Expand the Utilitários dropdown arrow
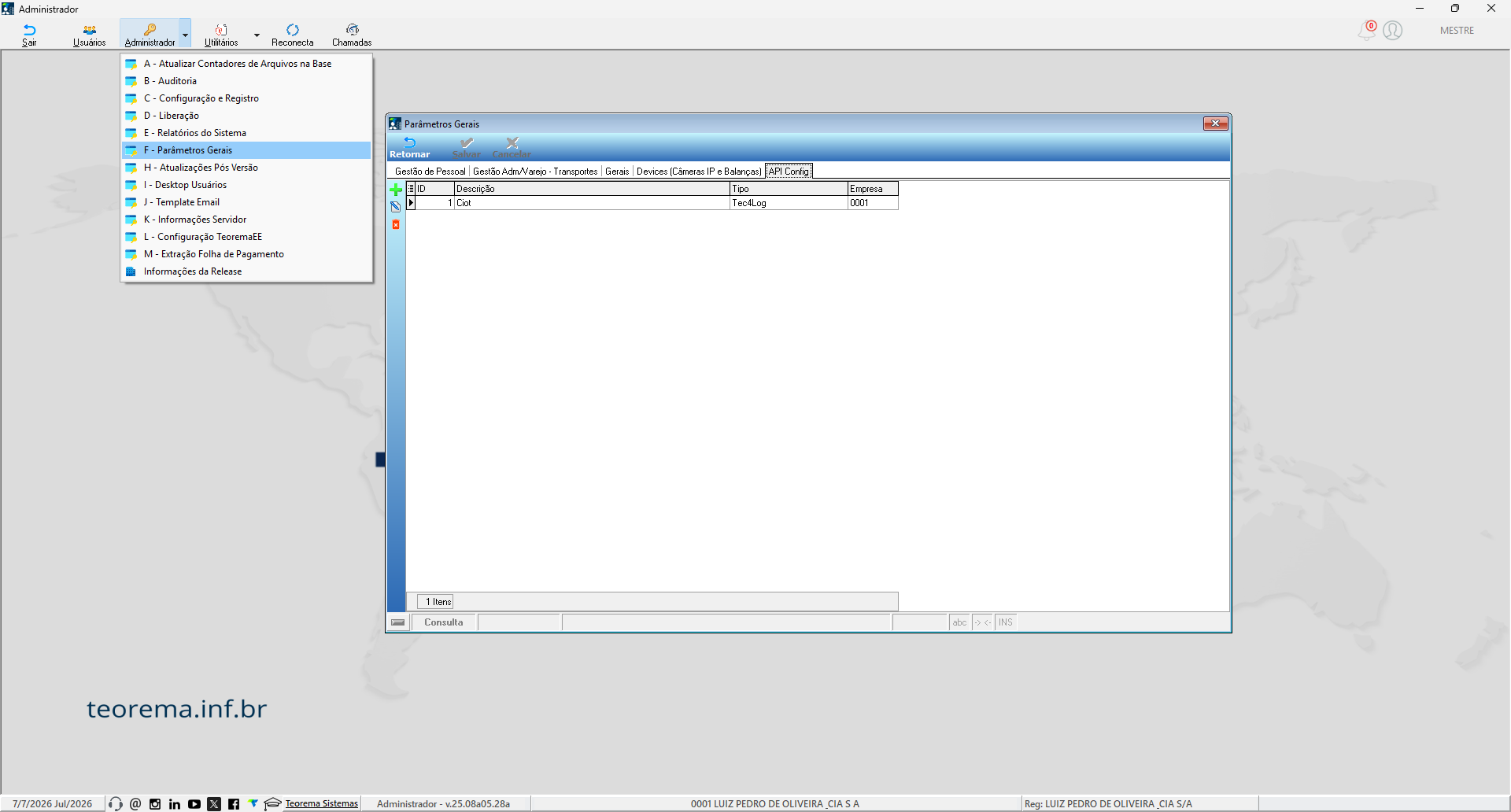 [257, 35]
